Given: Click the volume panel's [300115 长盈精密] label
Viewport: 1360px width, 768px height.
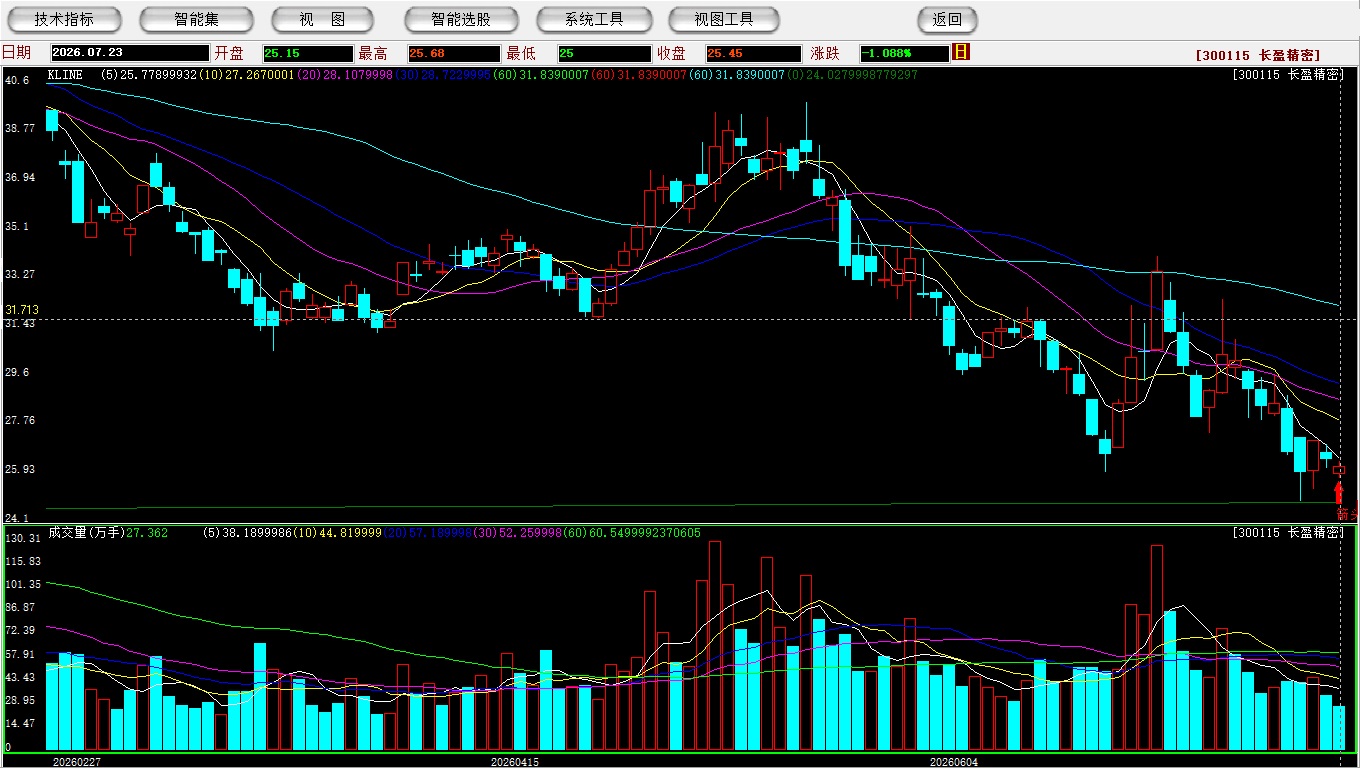Looking at the screenshot, I should [1289, 533].
